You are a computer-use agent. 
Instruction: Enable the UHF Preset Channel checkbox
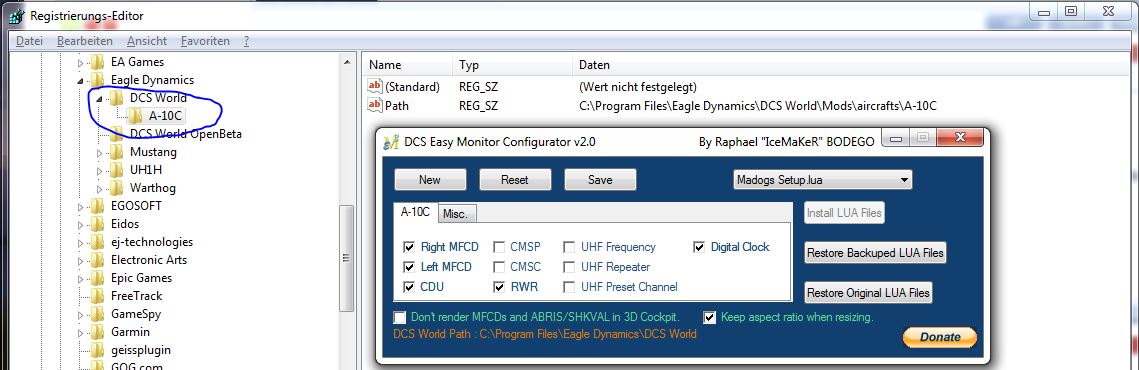point(569,287)
